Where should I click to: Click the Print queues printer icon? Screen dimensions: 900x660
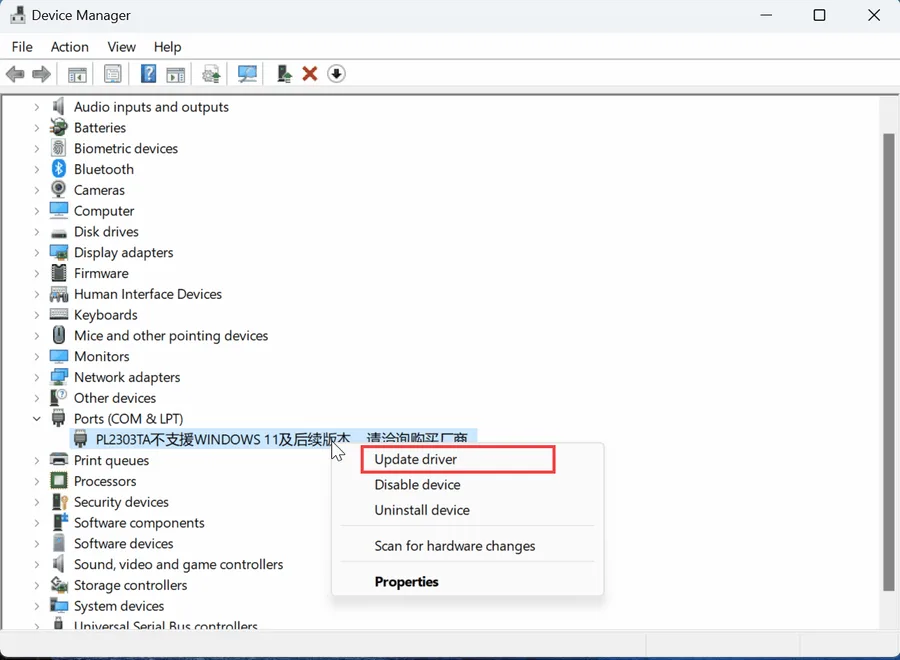(59, 460)
